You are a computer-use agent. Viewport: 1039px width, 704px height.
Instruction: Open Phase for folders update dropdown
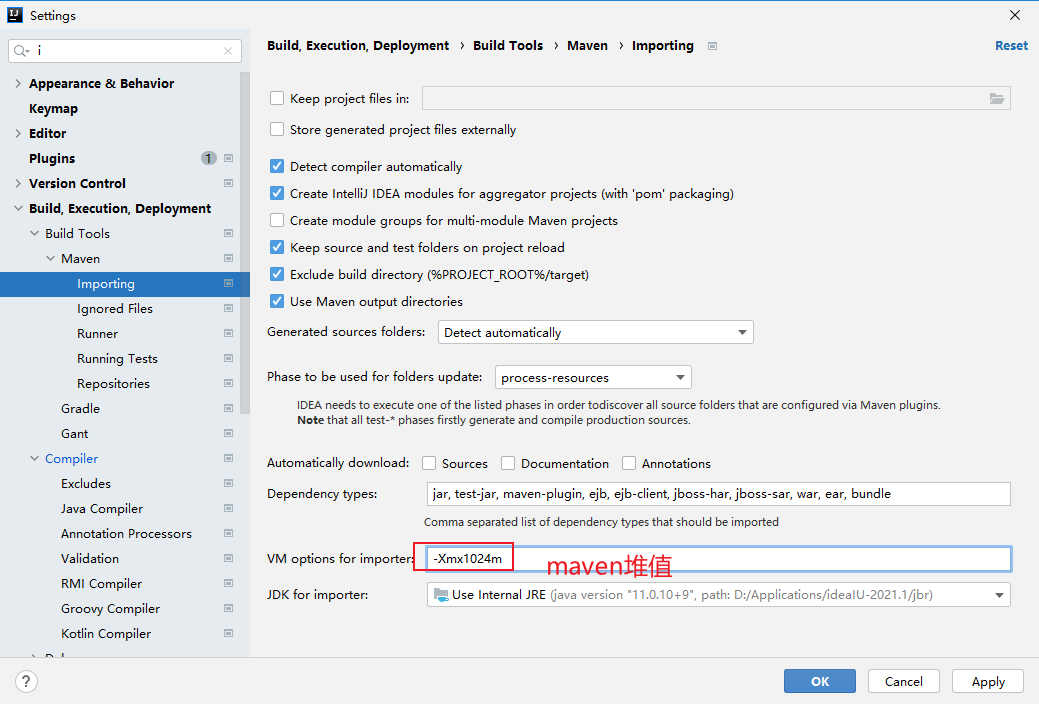593,377
